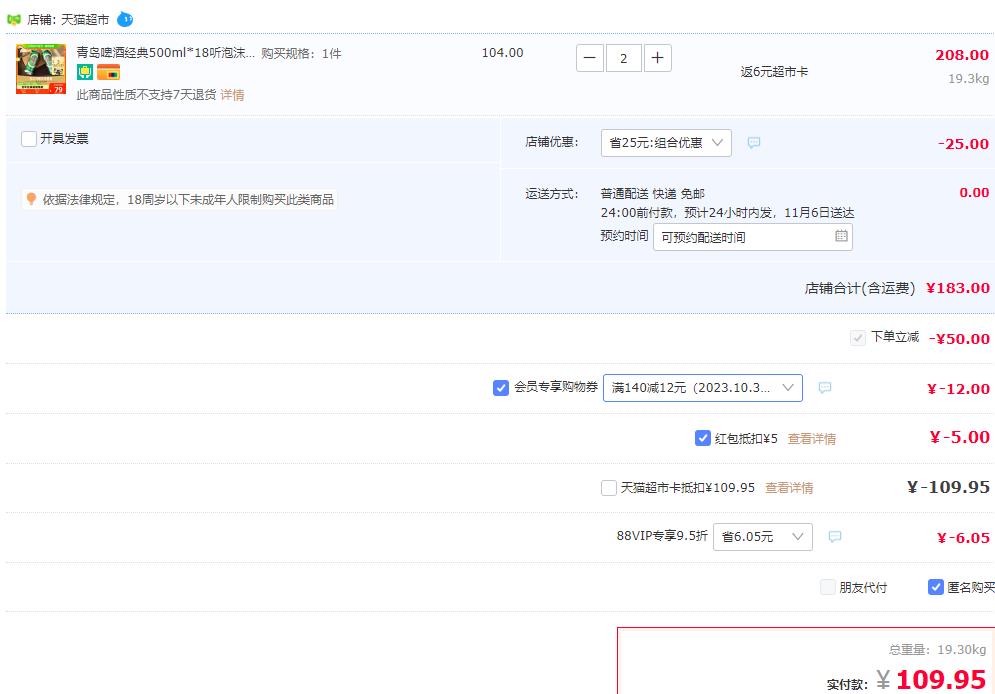Open the 88VIP 省6.05元 dropdown

(x=763, y=537)
